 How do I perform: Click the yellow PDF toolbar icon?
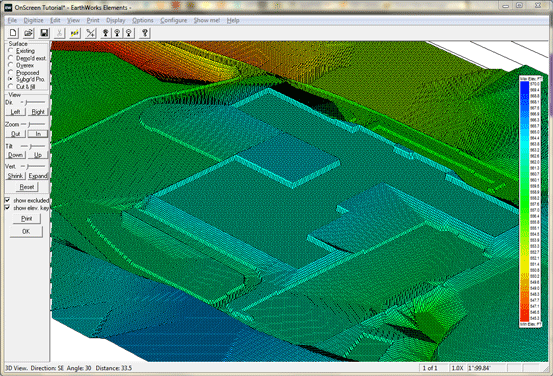(x=75, y=33)
